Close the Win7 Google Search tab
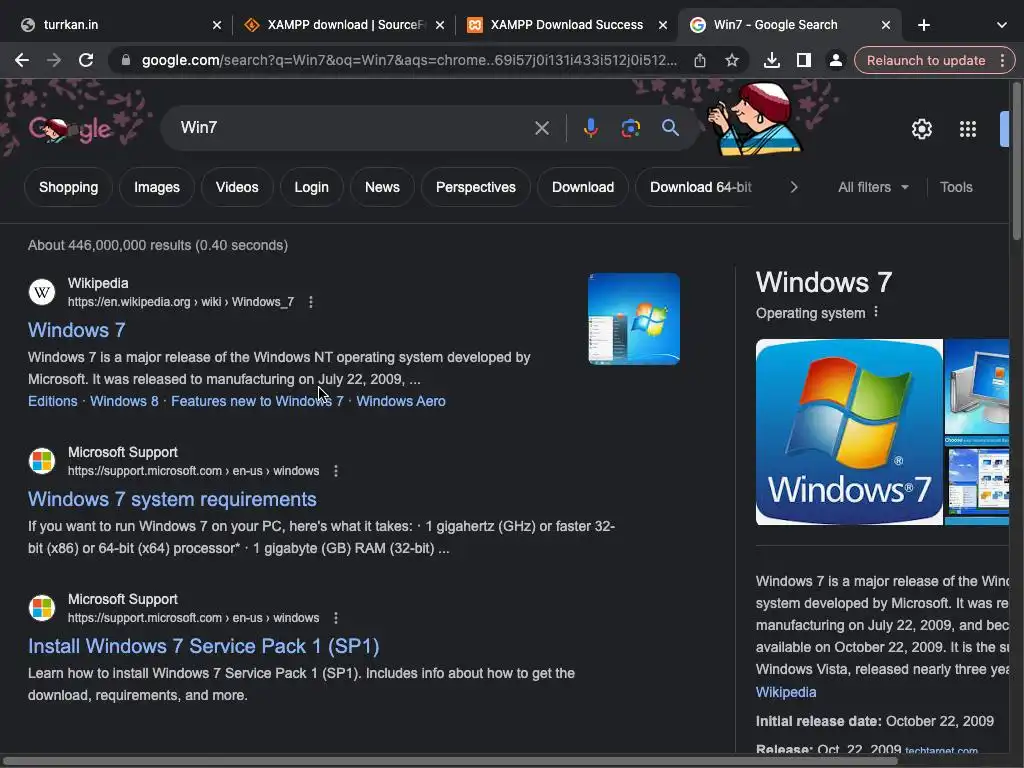The height and width of the screenshot is (768, 1024). click(886, 25)
